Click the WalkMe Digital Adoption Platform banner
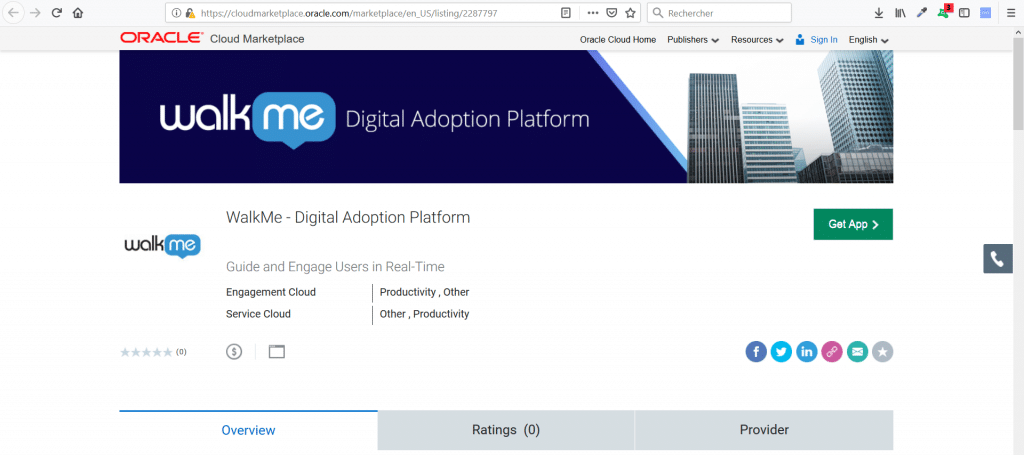1024x455 pixels. pyautogui.click(x=506, y=116)
